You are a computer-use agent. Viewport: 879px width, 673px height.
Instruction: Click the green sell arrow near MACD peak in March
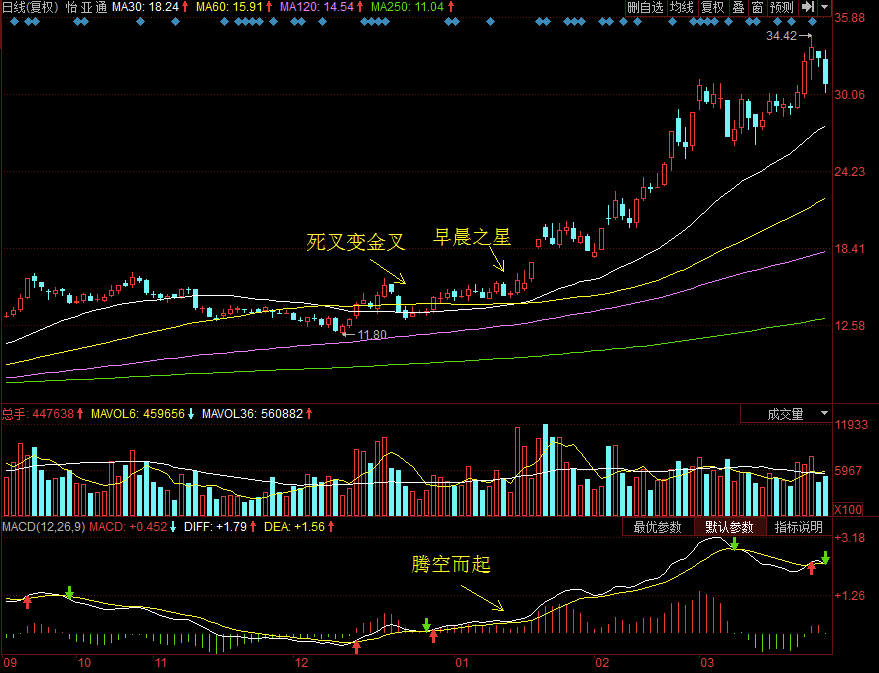point(734,544)
